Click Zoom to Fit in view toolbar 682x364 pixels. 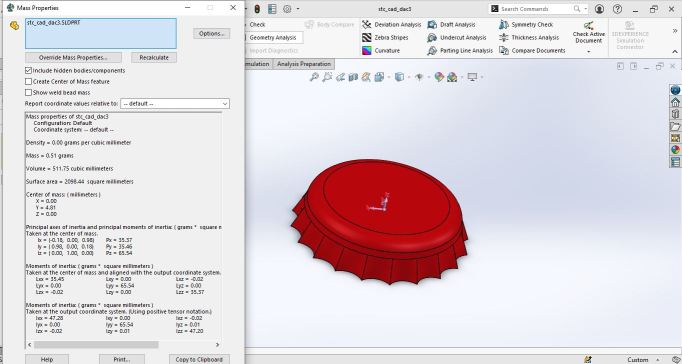pos(314,77)
